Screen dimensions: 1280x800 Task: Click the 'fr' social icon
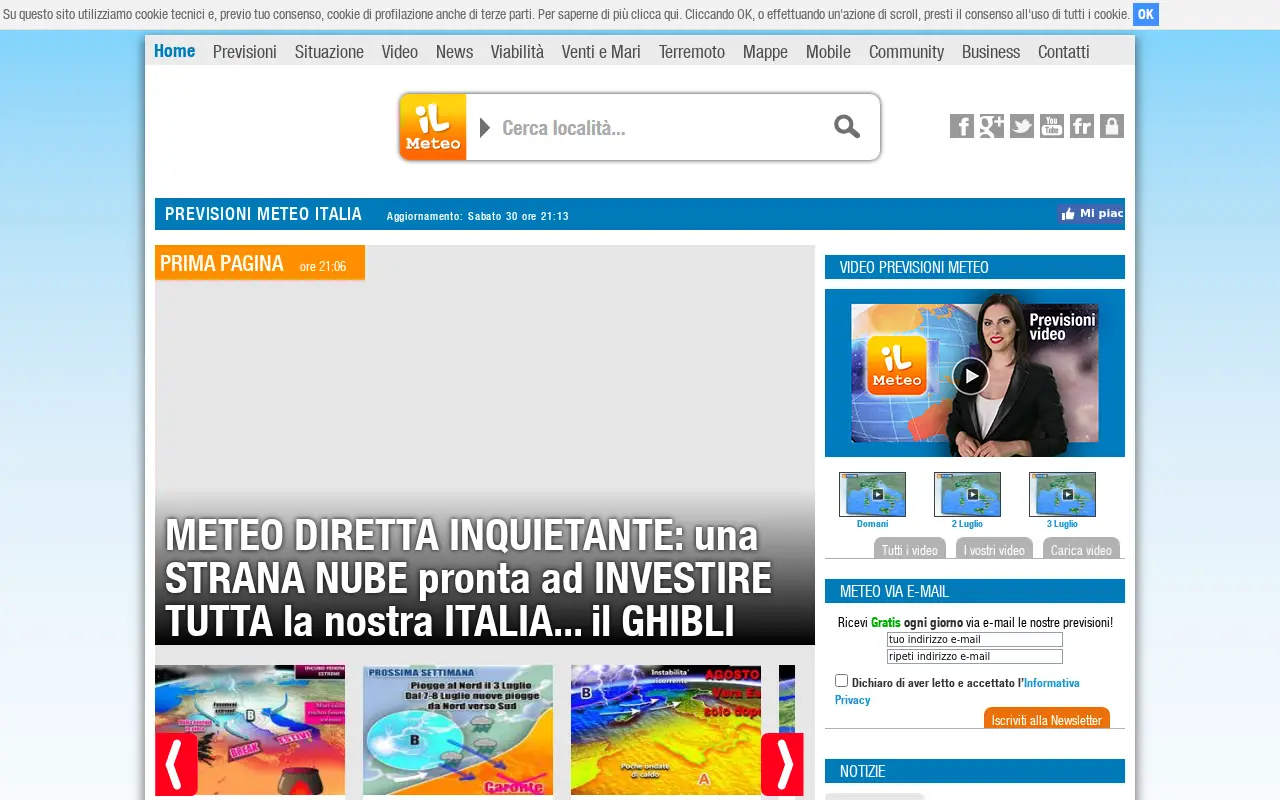(x=1082, y=126)
